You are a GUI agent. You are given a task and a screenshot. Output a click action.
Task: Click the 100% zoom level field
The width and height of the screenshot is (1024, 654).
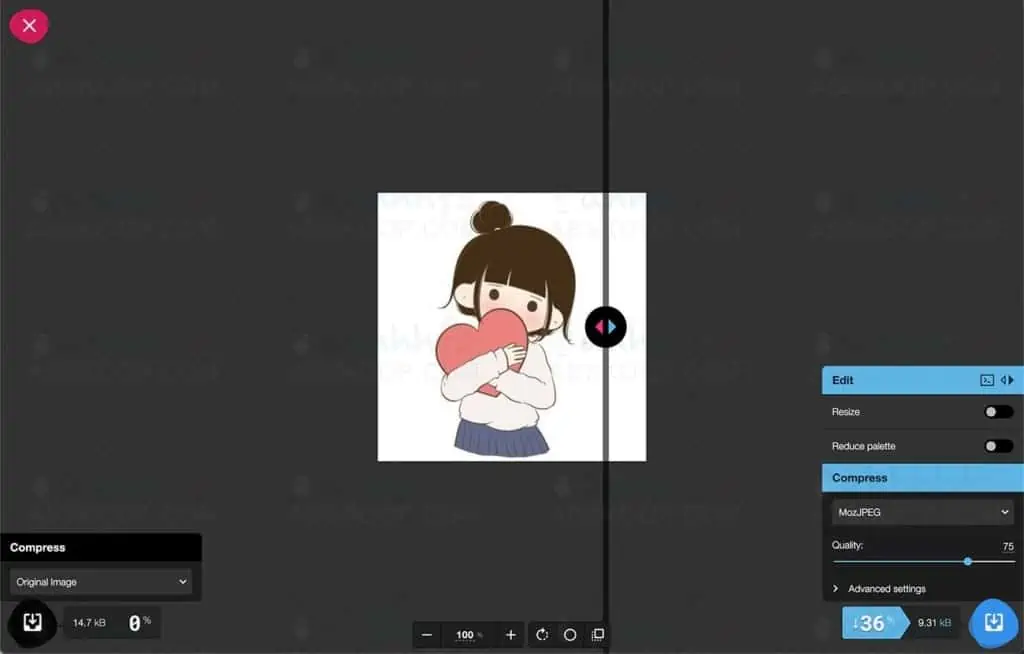(466, 634)
